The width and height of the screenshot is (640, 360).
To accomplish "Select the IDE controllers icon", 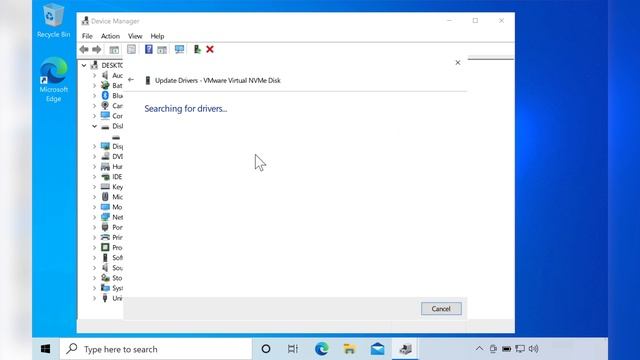I will point(105,177).
